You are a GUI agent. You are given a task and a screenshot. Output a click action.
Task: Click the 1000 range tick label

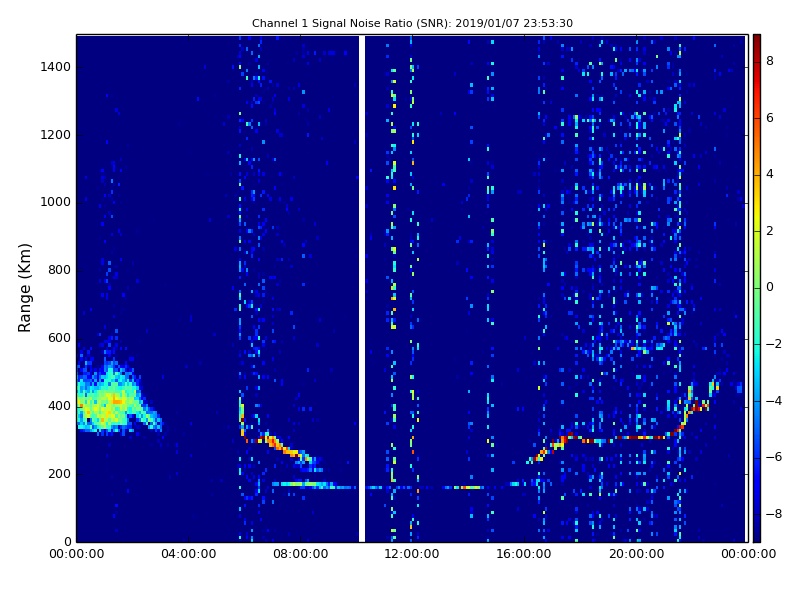[x=56, y=202]
